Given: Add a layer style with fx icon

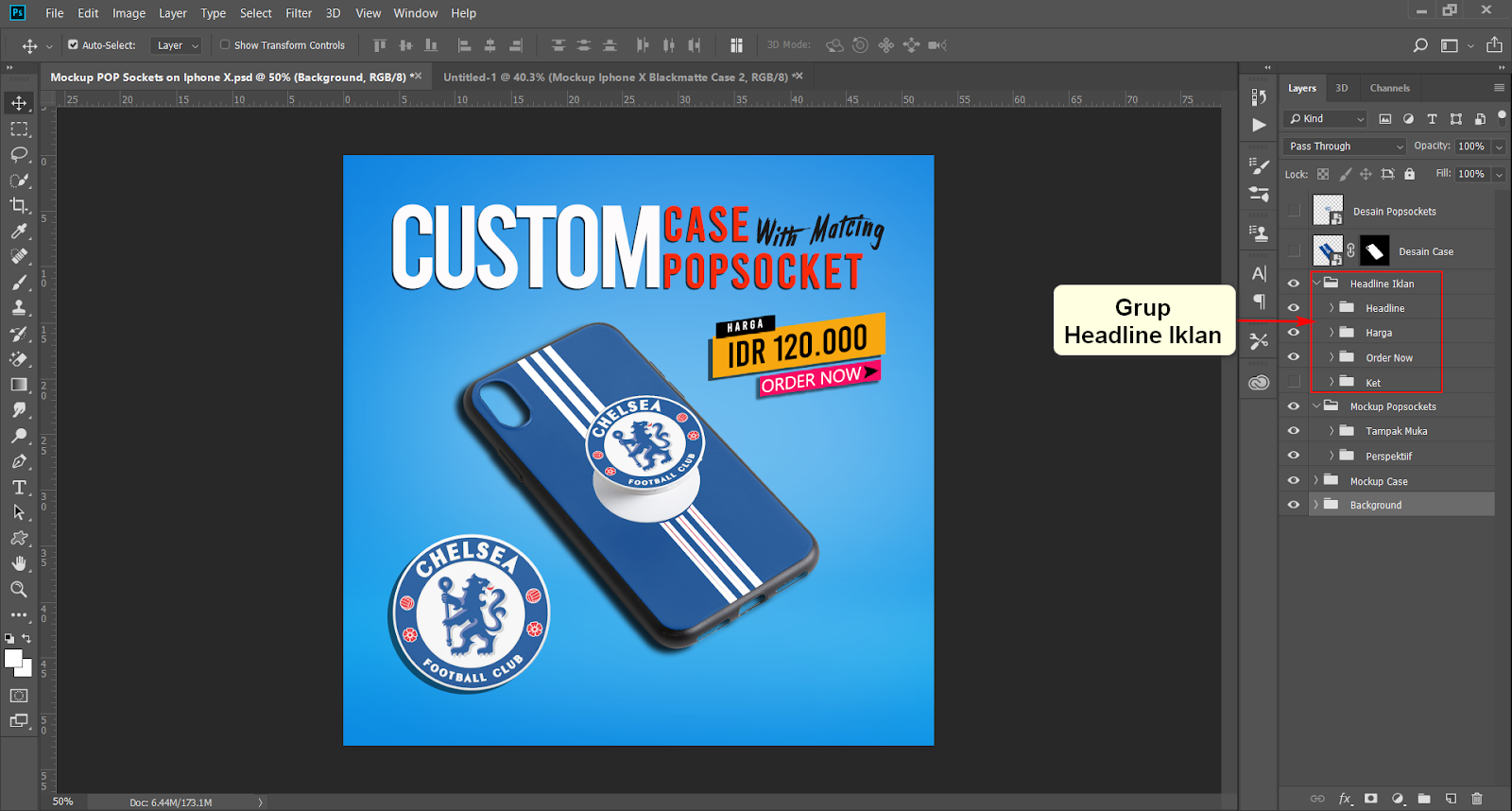Looking at the screenshot, I should [1345, 799].
